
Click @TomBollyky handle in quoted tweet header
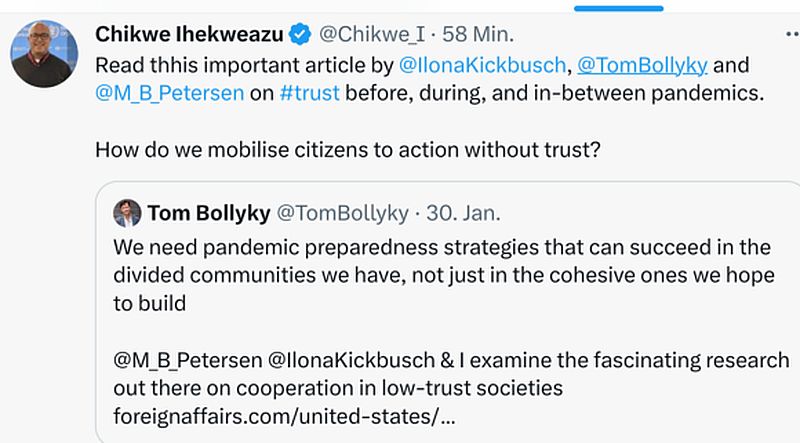[x=342, y=213]
